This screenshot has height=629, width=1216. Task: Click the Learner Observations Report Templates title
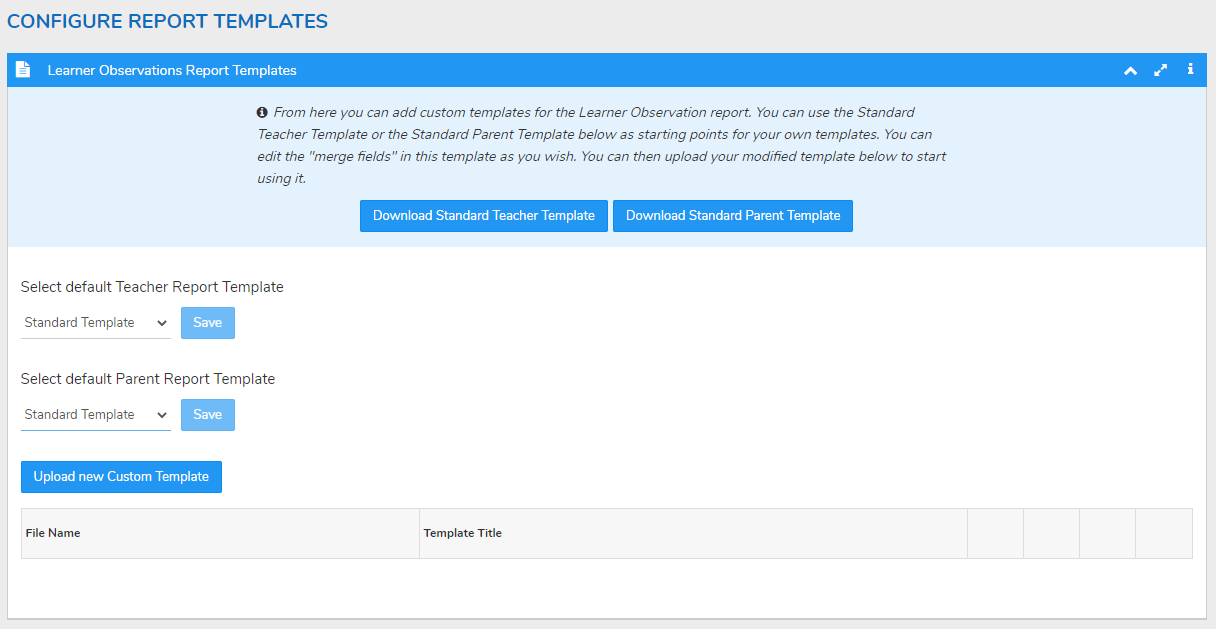(x=172, y=70)
